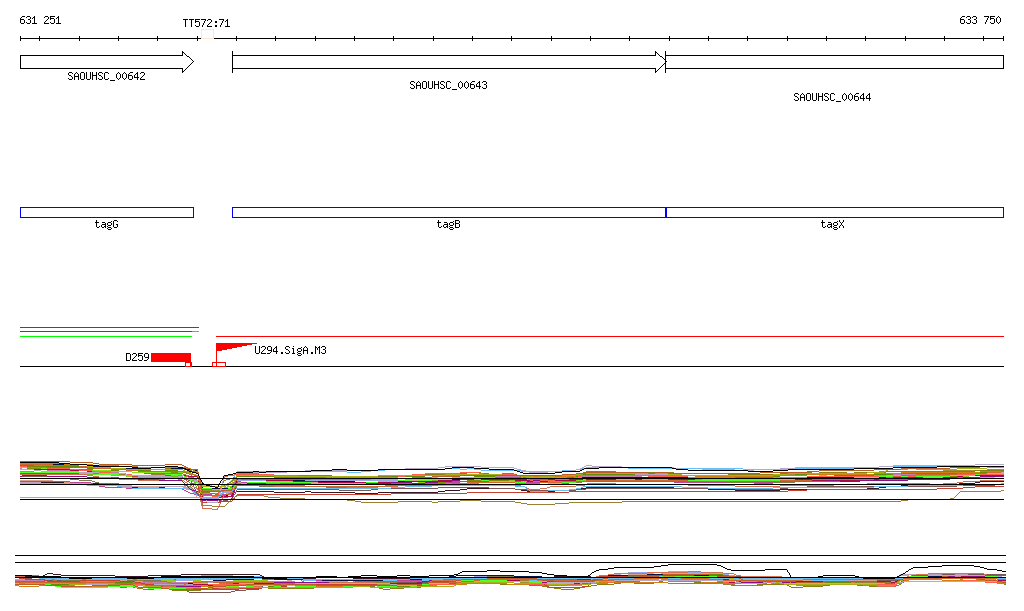
Task: Click the SAOUHSC_00644 text label
Action: [832, 97]
